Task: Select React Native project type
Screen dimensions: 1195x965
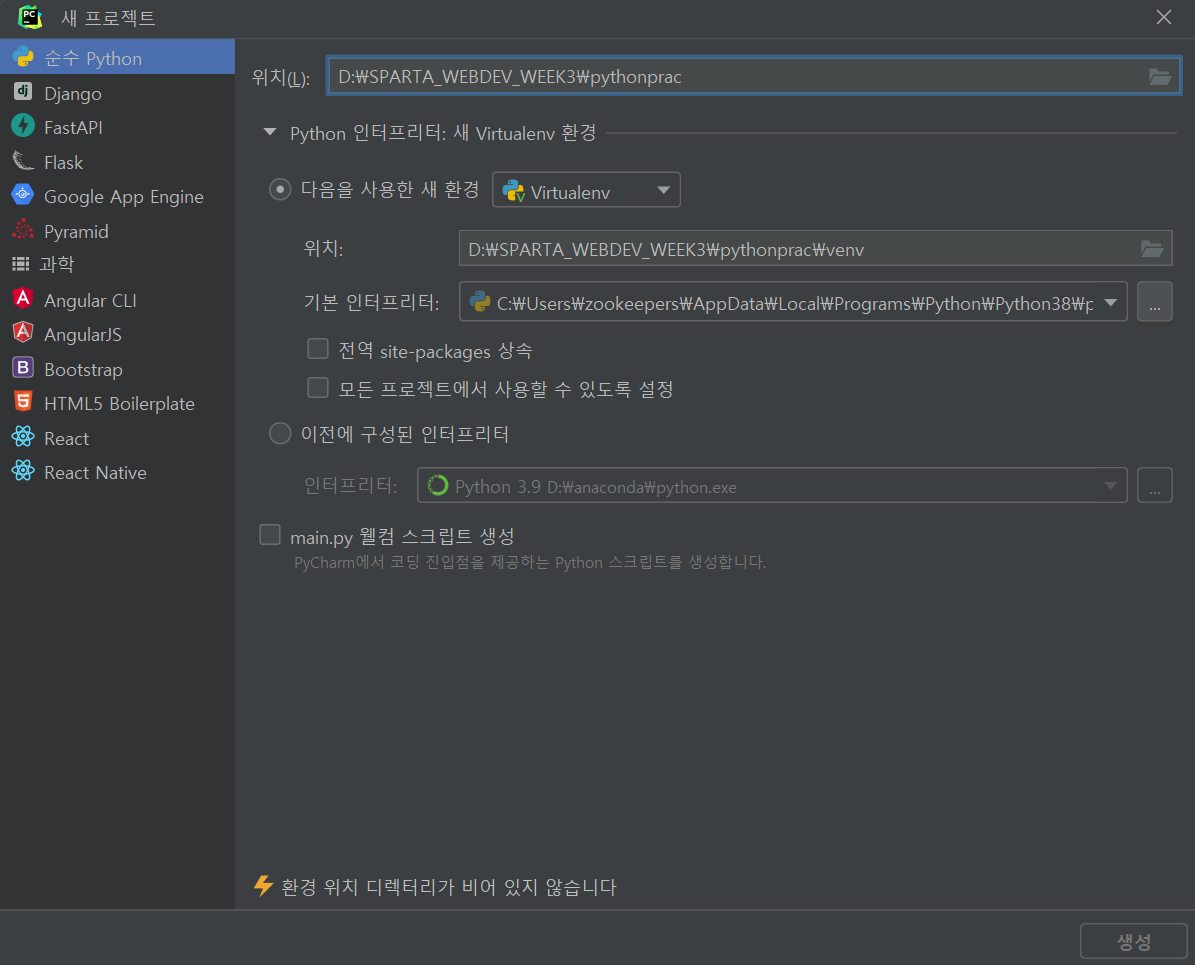Action: [x=117, y=473]
